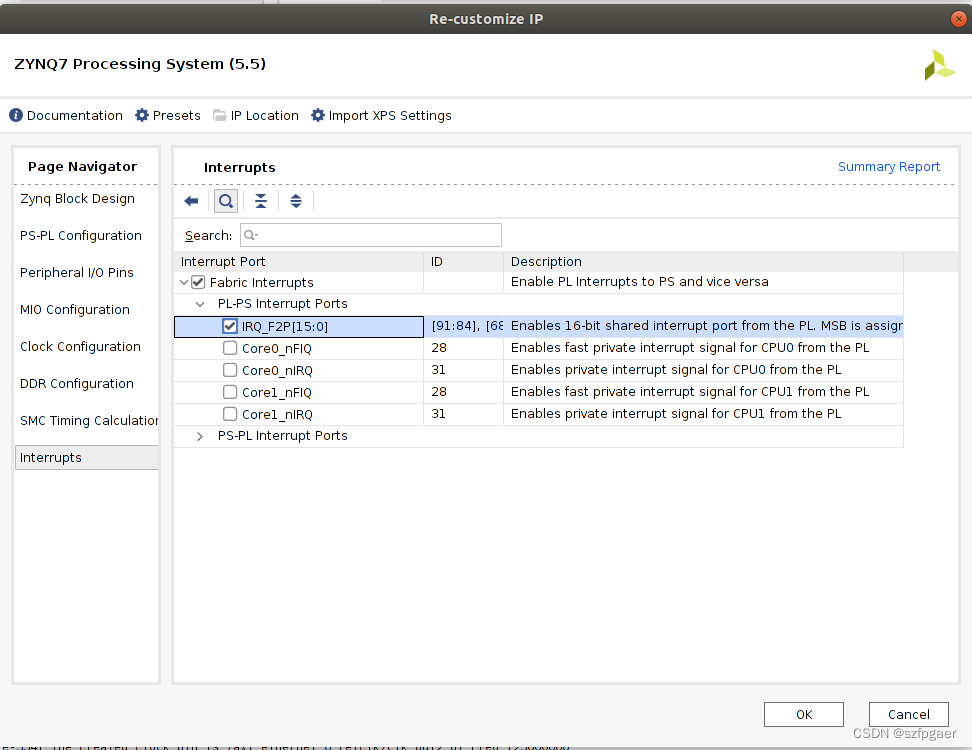This screenshot has width=972, height=750.
Task: Click the Interrupt Port column header
Action: pyautogui.click(x=299, y=262)
